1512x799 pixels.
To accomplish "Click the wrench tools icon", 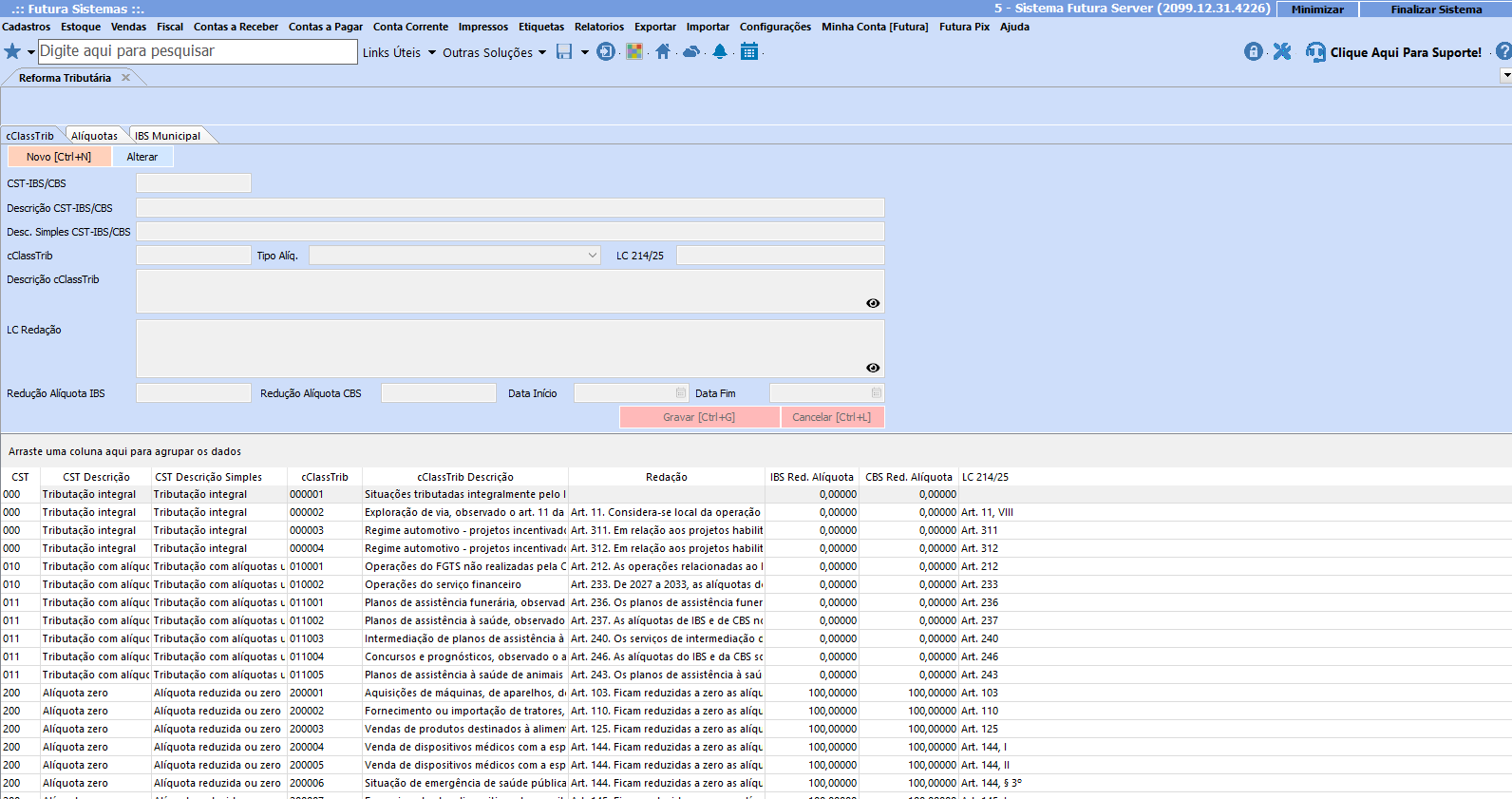I will point(1282,51).
